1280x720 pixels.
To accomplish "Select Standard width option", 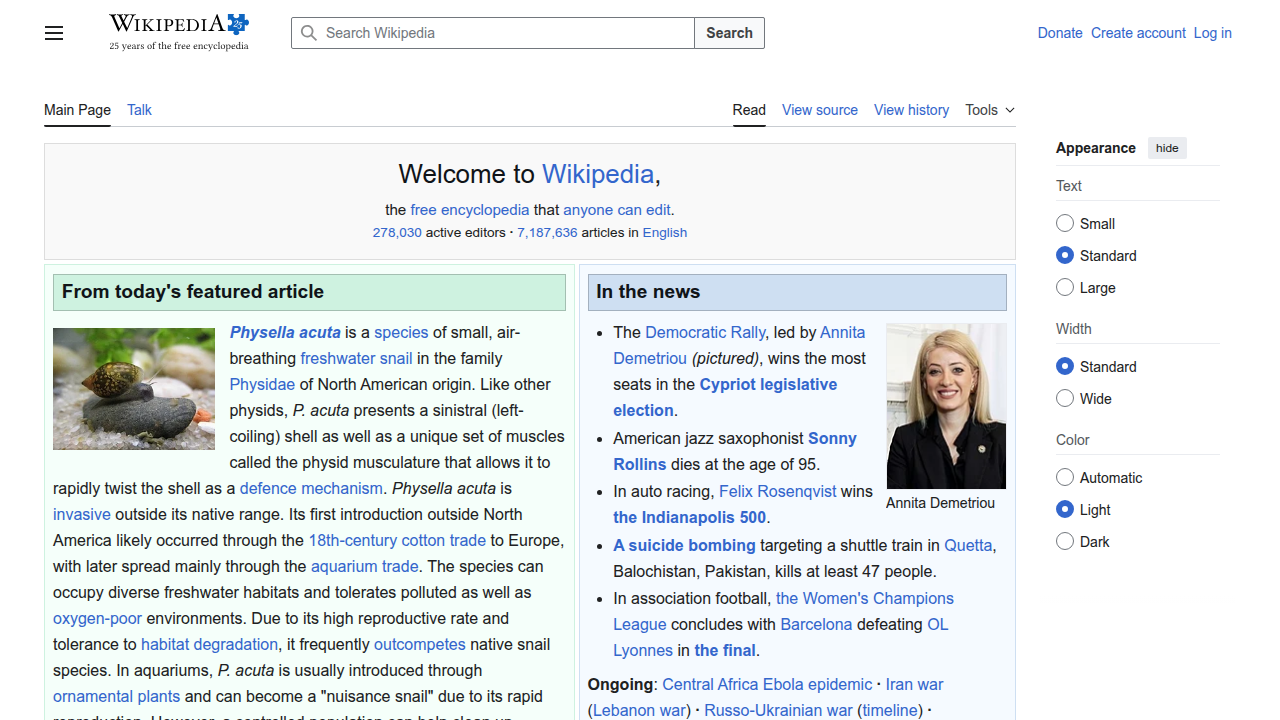I will click(x=1065, y=366).
